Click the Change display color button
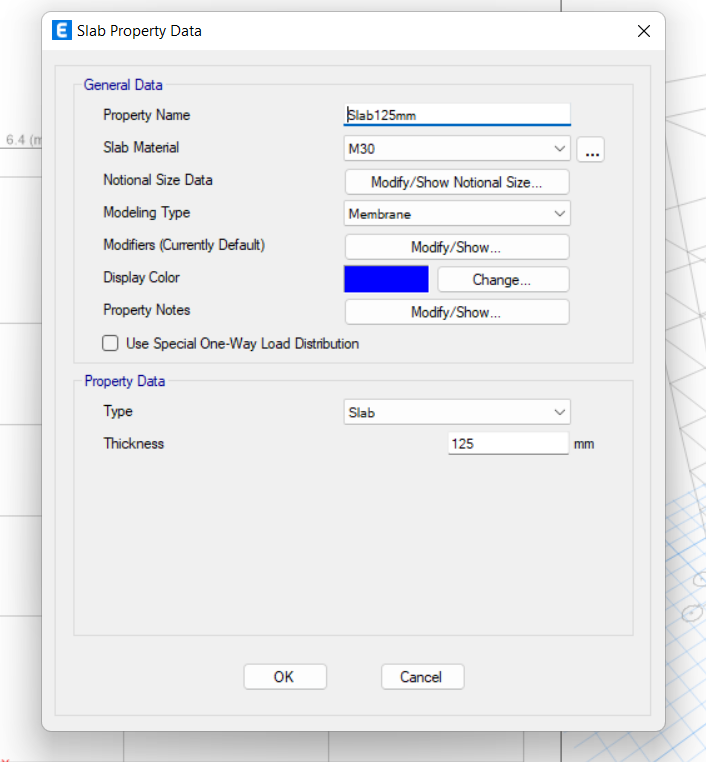 tap(503, 279)
